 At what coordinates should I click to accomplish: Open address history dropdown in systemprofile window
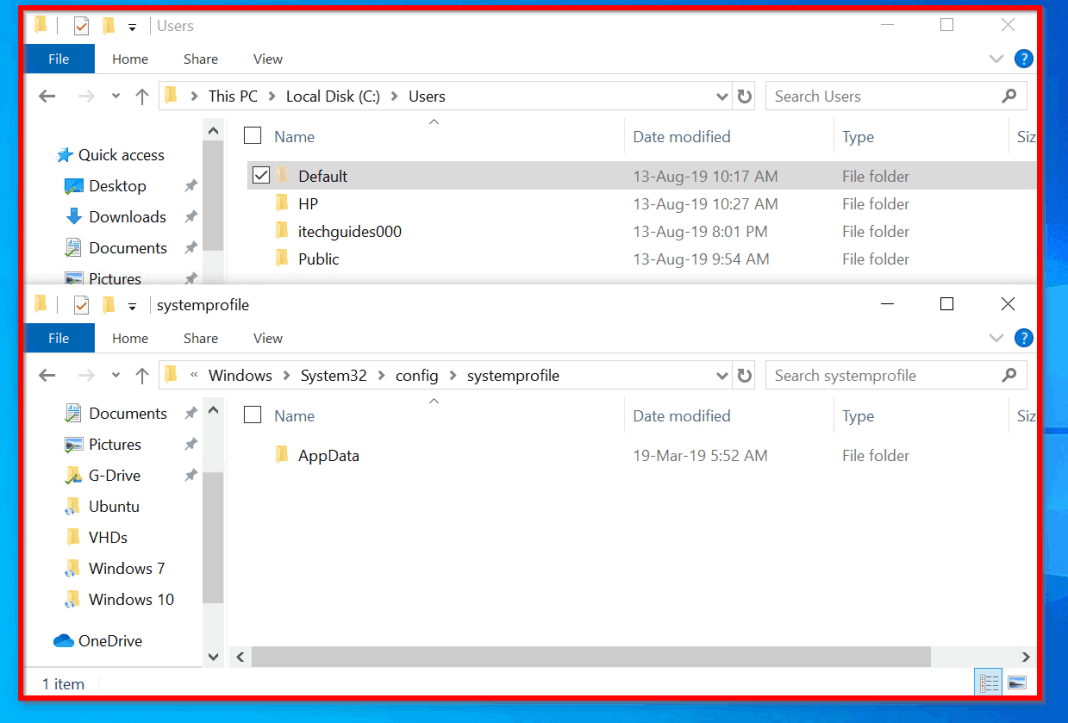722,376
